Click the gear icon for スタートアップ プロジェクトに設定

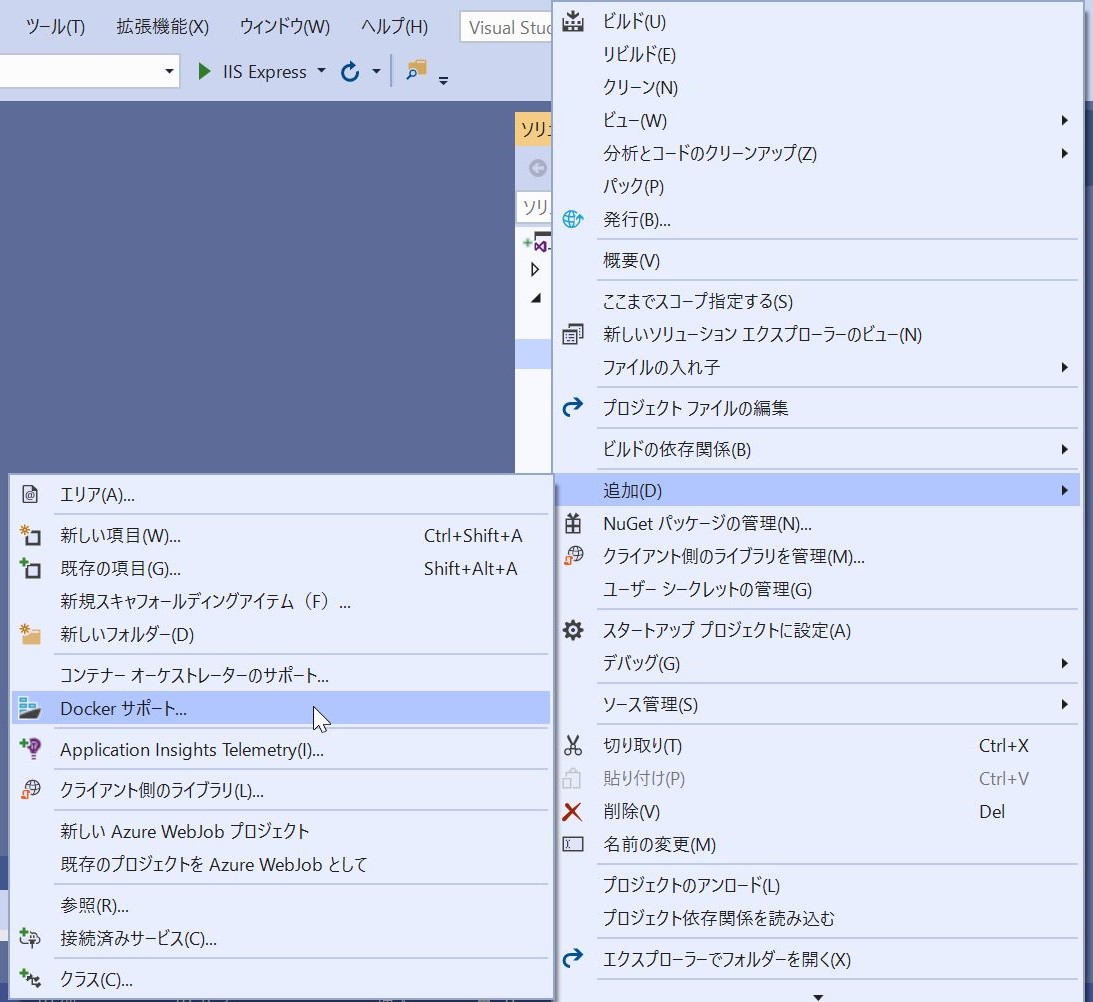572,630
